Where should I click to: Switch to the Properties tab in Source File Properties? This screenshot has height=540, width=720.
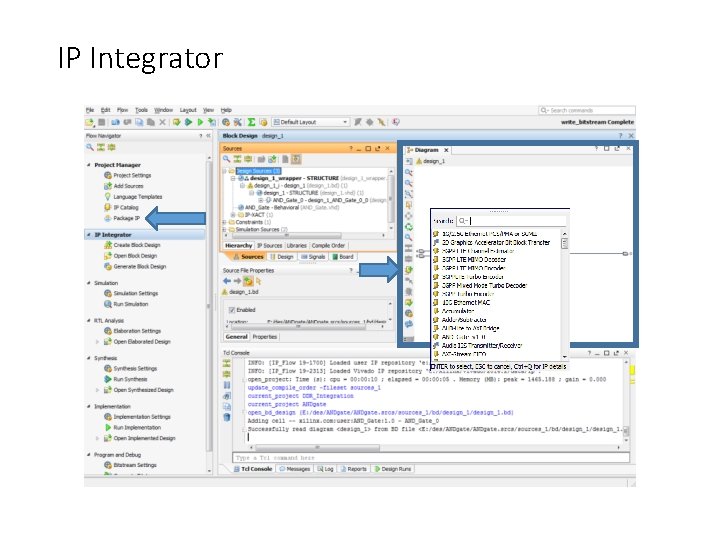(x=265, y=337)
